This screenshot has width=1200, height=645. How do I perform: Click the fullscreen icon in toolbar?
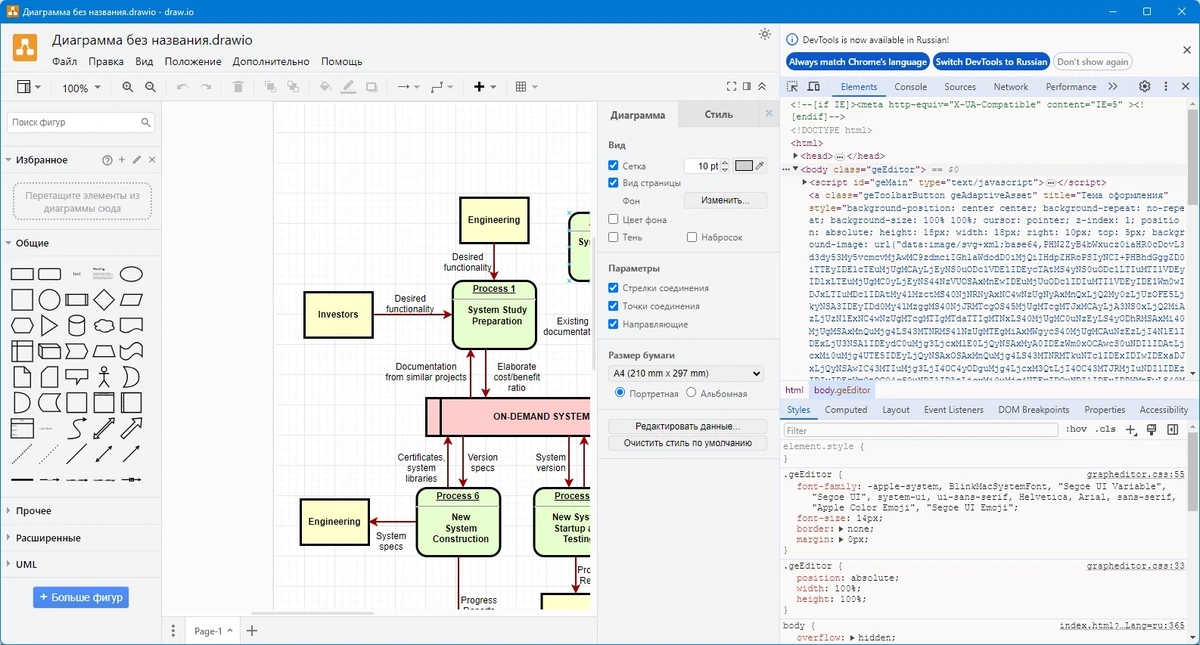(732, 87)
